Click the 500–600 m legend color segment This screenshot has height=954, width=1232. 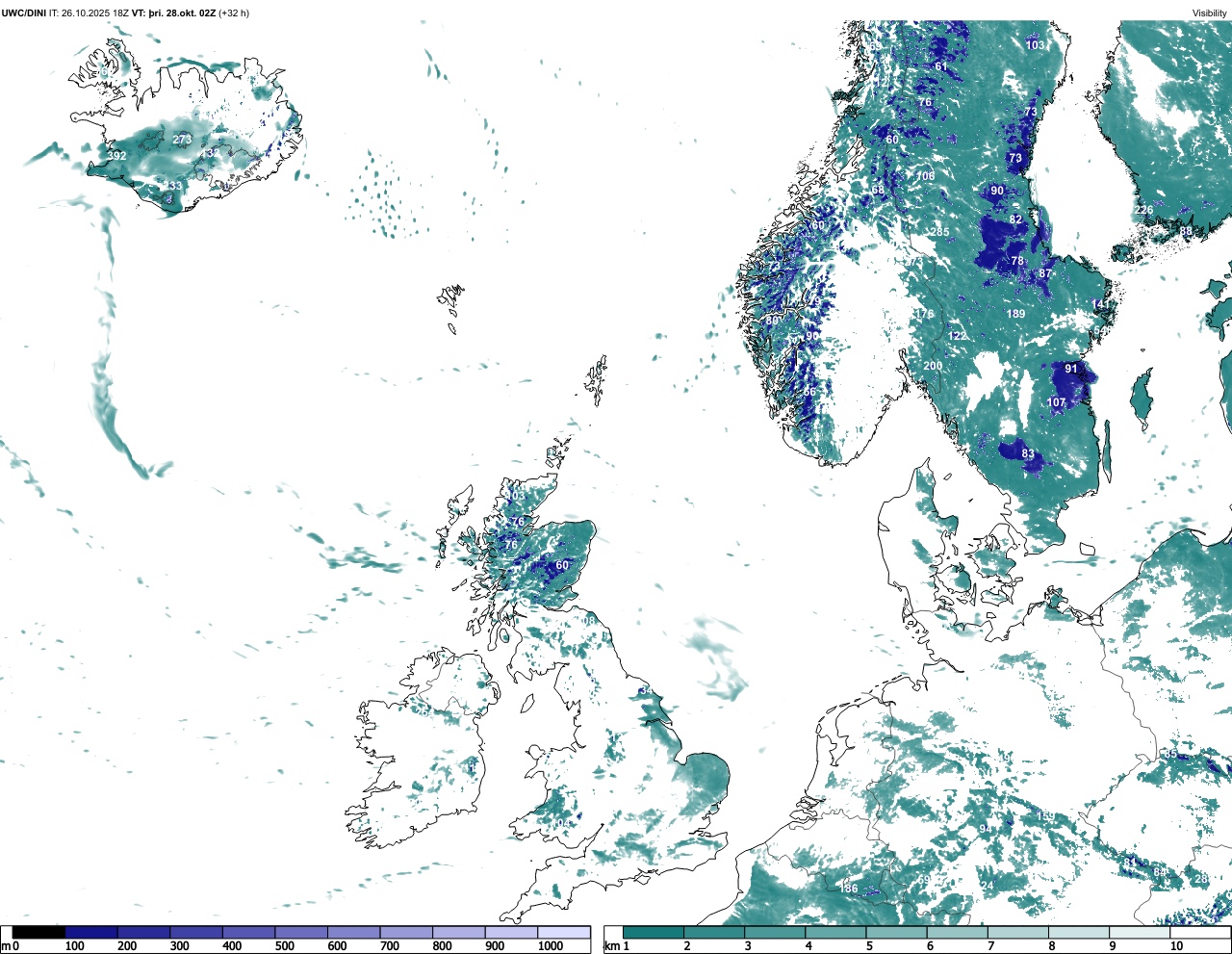(301, 932)
